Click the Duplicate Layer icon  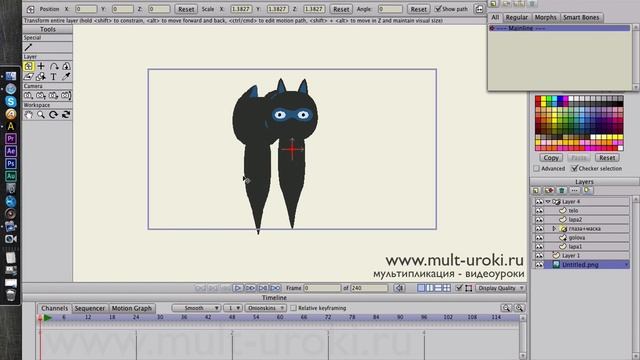point(549,190)
